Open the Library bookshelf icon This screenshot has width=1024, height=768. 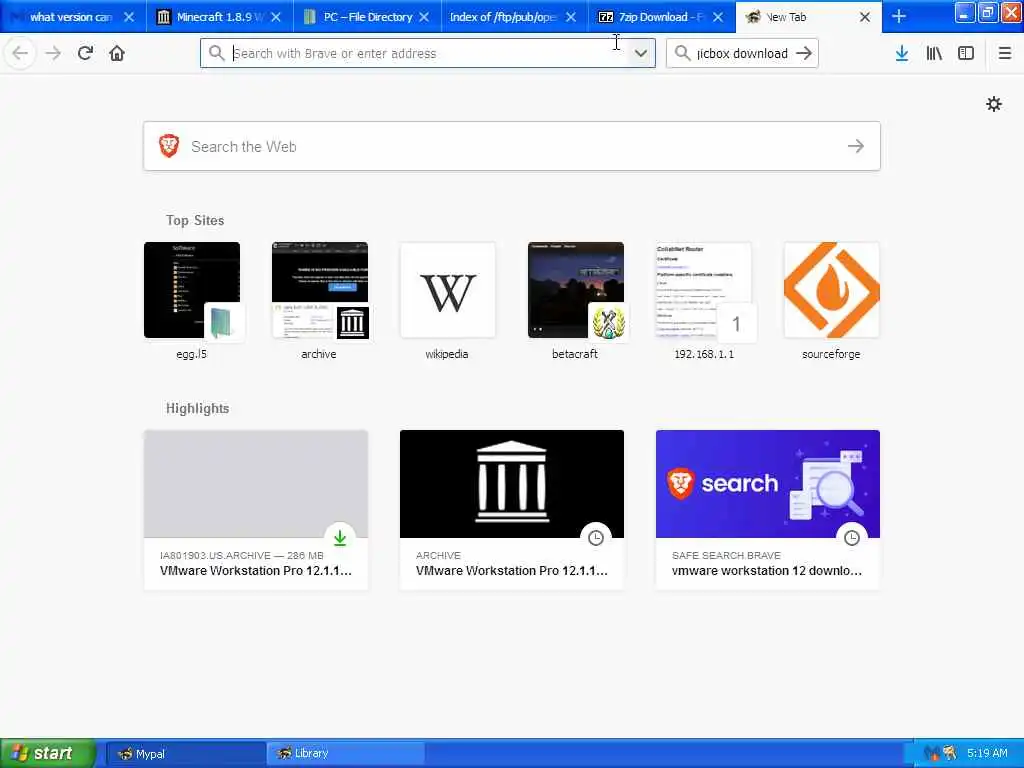point(934,54)
